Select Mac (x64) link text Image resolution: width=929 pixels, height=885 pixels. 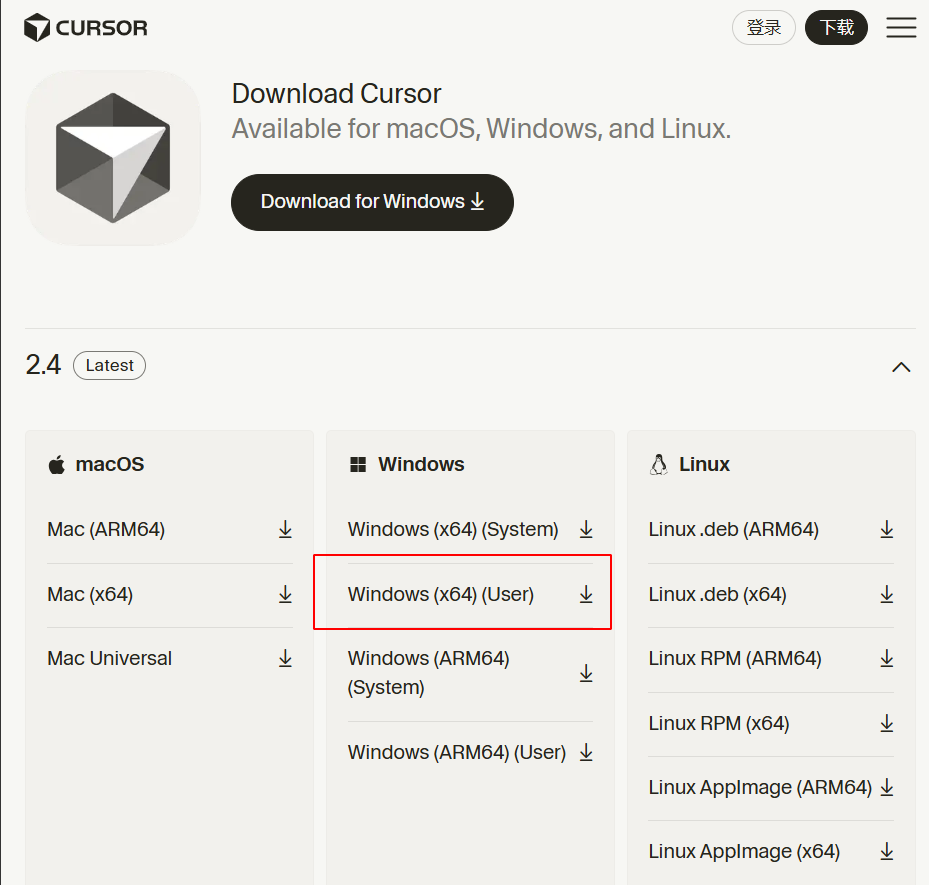pyautogui.click(x=90, y=594)
